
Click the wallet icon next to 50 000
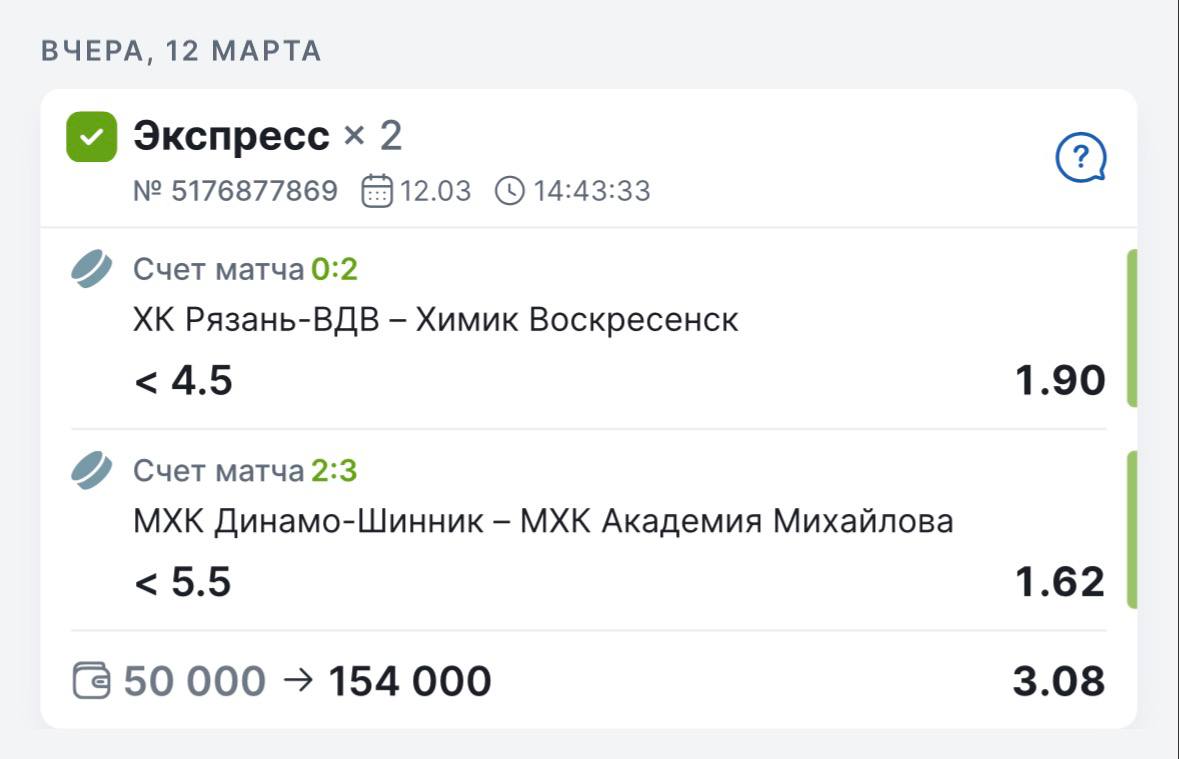point(93,682)
